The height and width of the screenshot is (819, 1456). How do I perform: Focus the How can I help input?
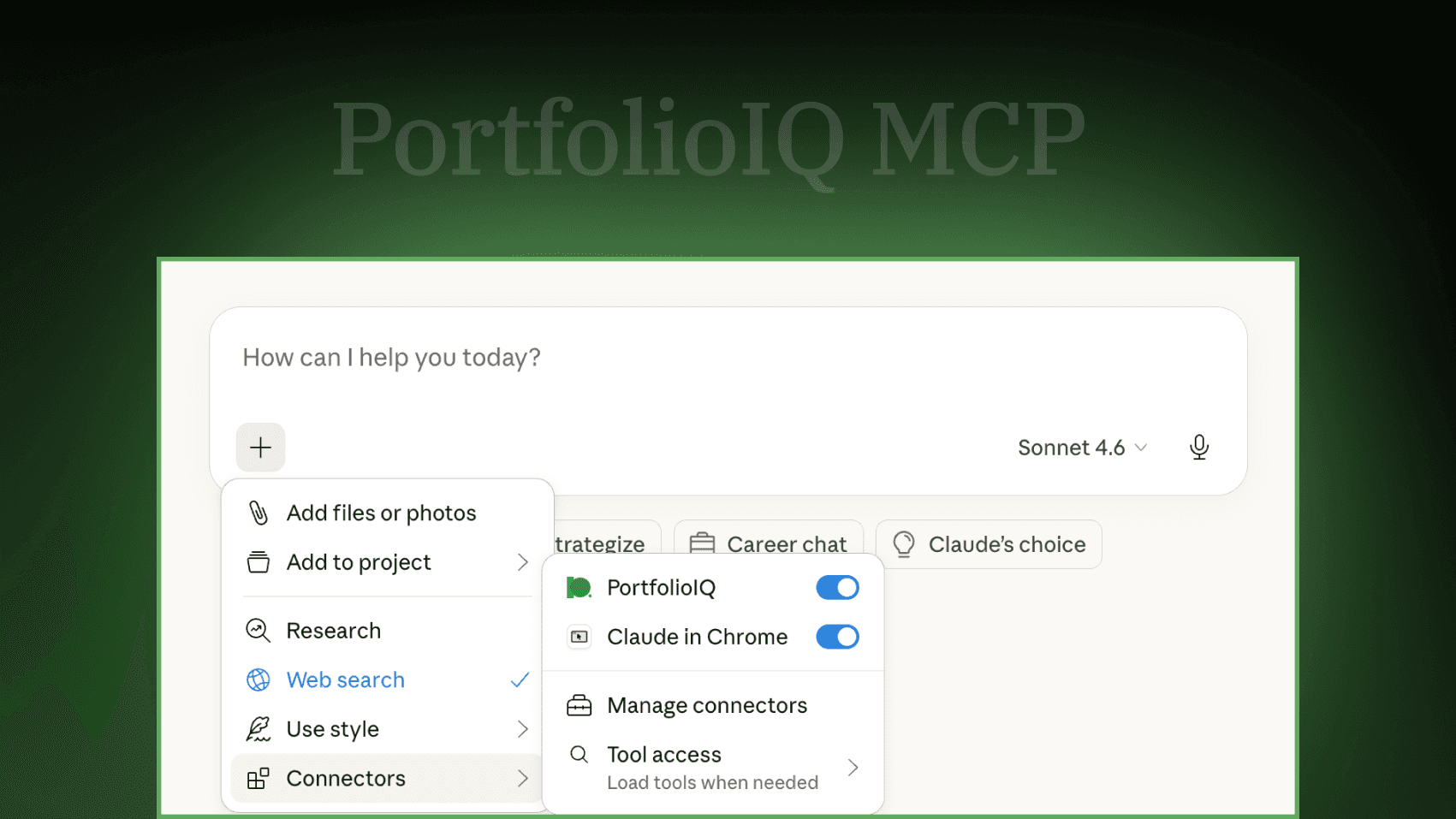tap(728, 357)
